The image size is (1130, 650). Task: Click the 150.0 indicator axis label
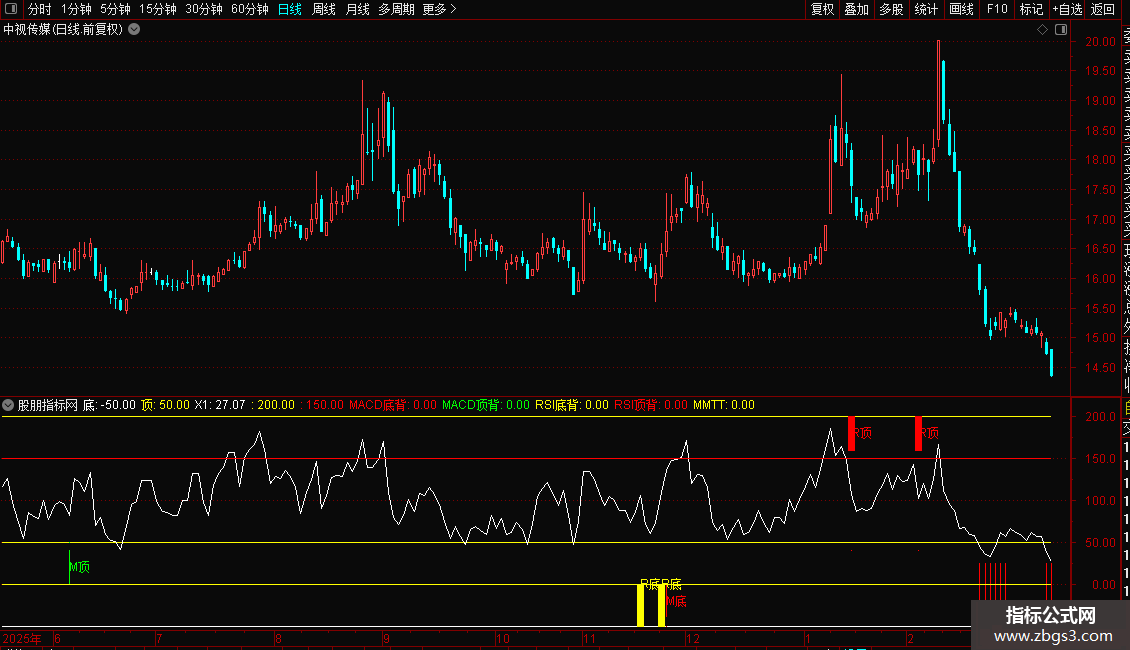click(1100, 458)
